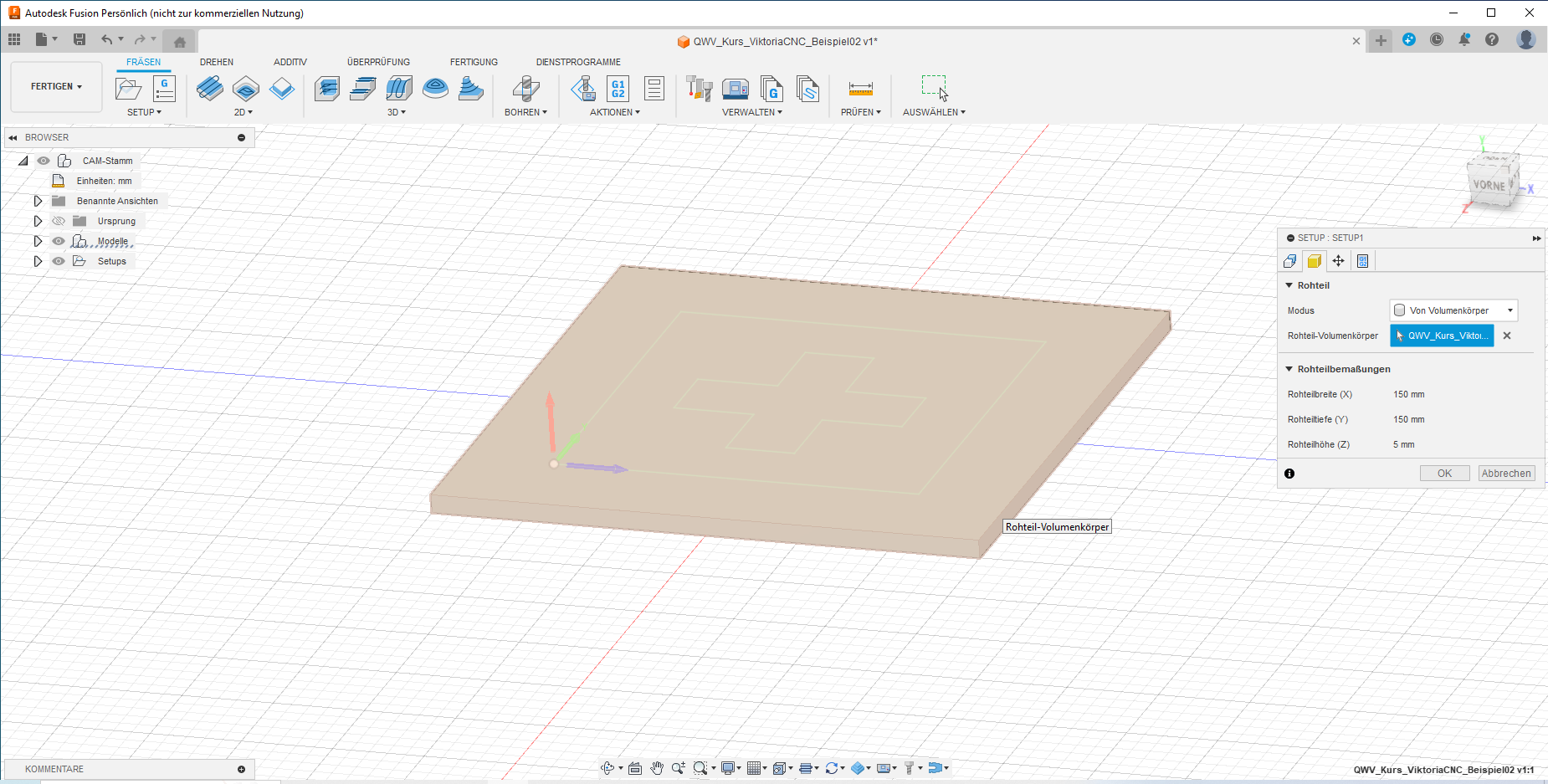Viewport: 1548px width, 784px height.
Task: Switch to the DREHEN ribbon tab
Action: (x=217, y=62)
